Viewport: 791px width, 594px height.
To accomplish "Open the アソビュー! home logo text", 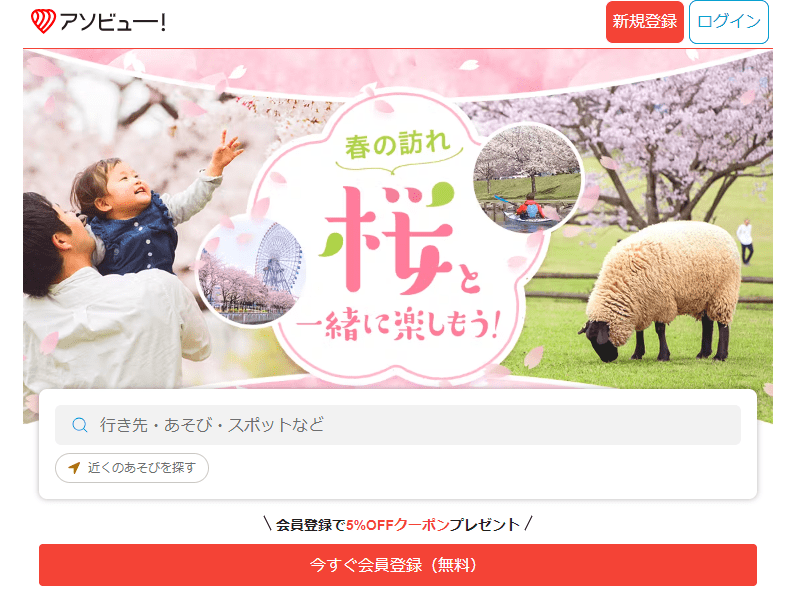I will click(x=112, y=22).
